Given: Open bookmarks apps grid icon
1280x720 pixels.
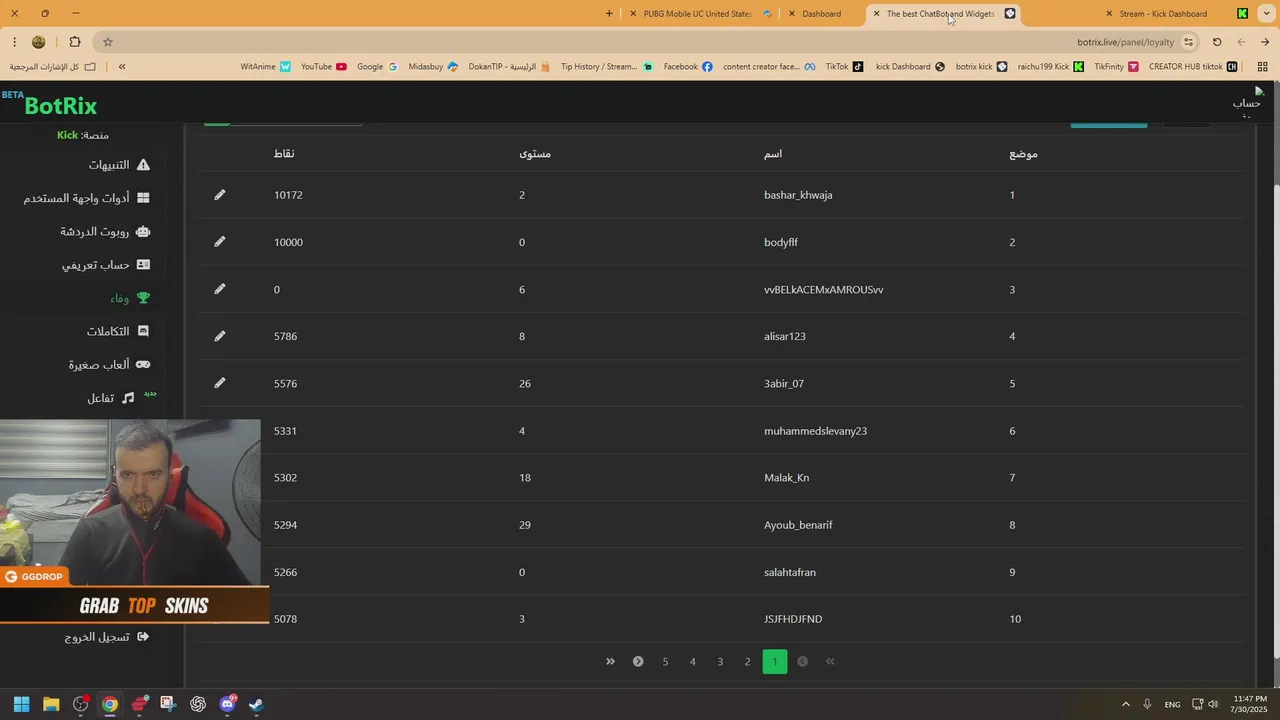Looking at the screenshot, I should tap(1263, 67).
